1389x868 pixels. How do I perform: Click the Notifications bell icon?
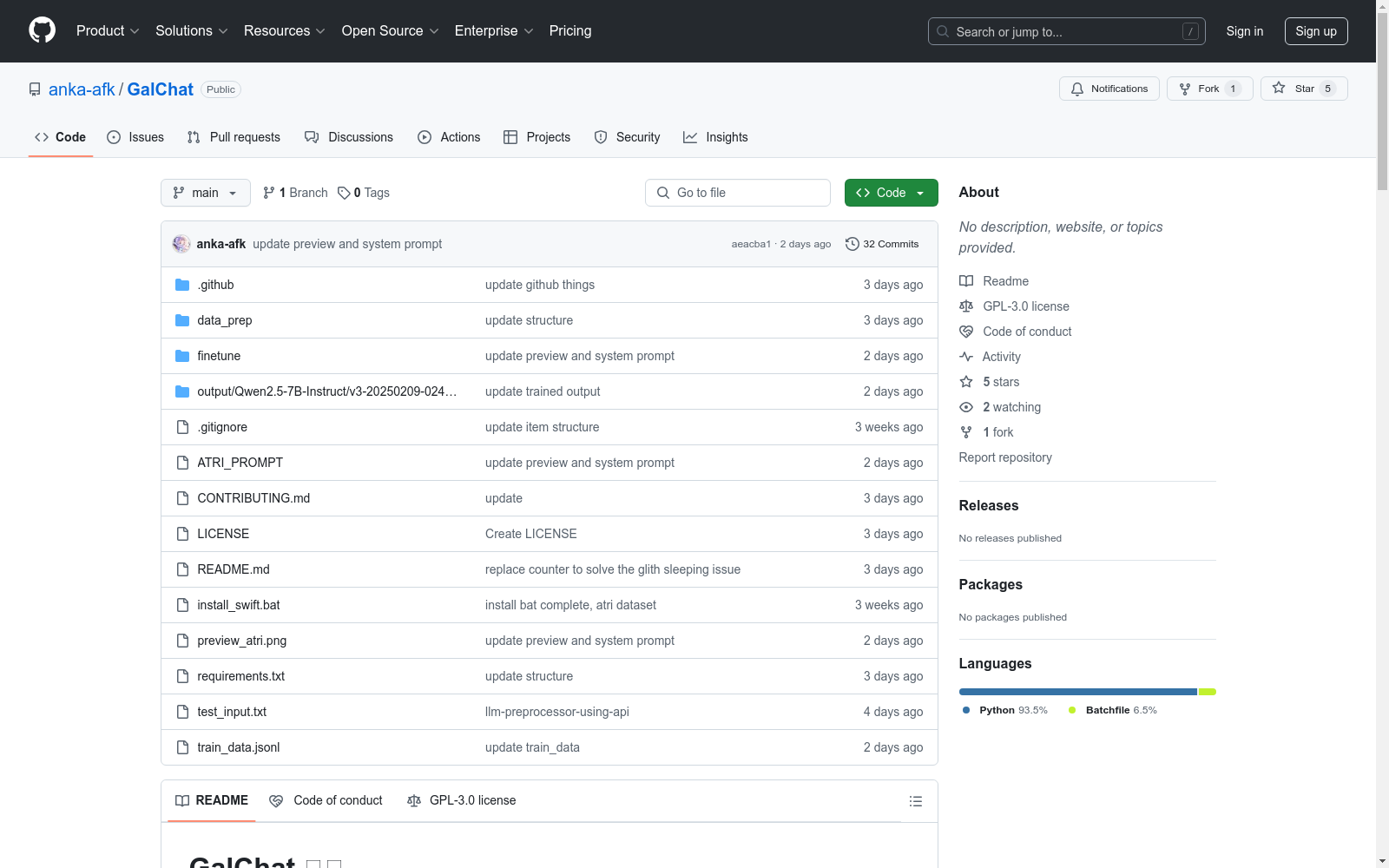[1077, 89]
